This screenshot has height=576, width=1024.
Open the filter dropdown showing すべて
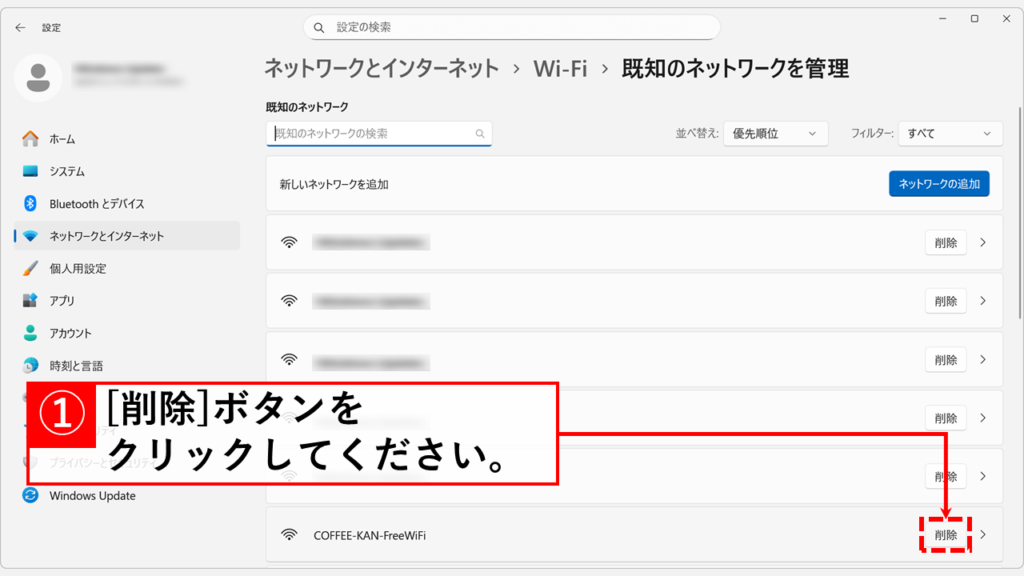(x=949, y=133)
